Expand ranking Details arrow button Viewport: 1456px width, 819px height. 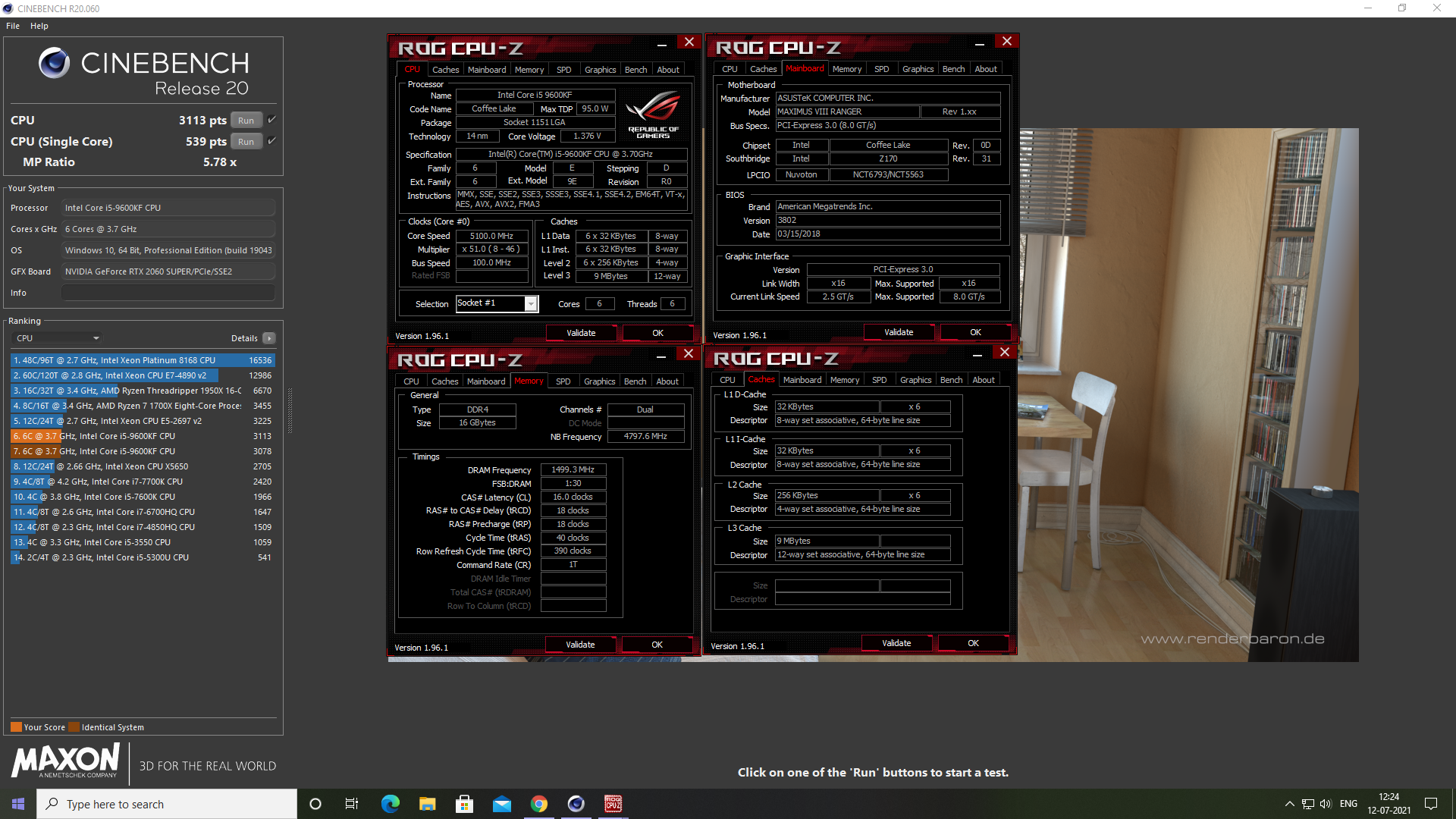tap(269, 338)
